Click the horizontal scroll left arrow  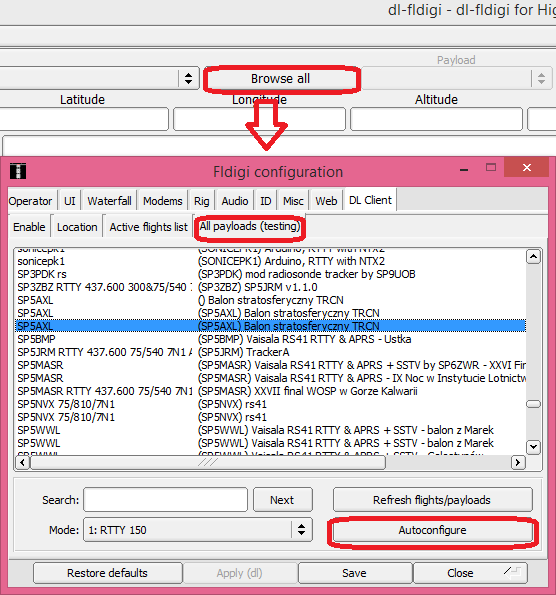(x=22, y=463)
